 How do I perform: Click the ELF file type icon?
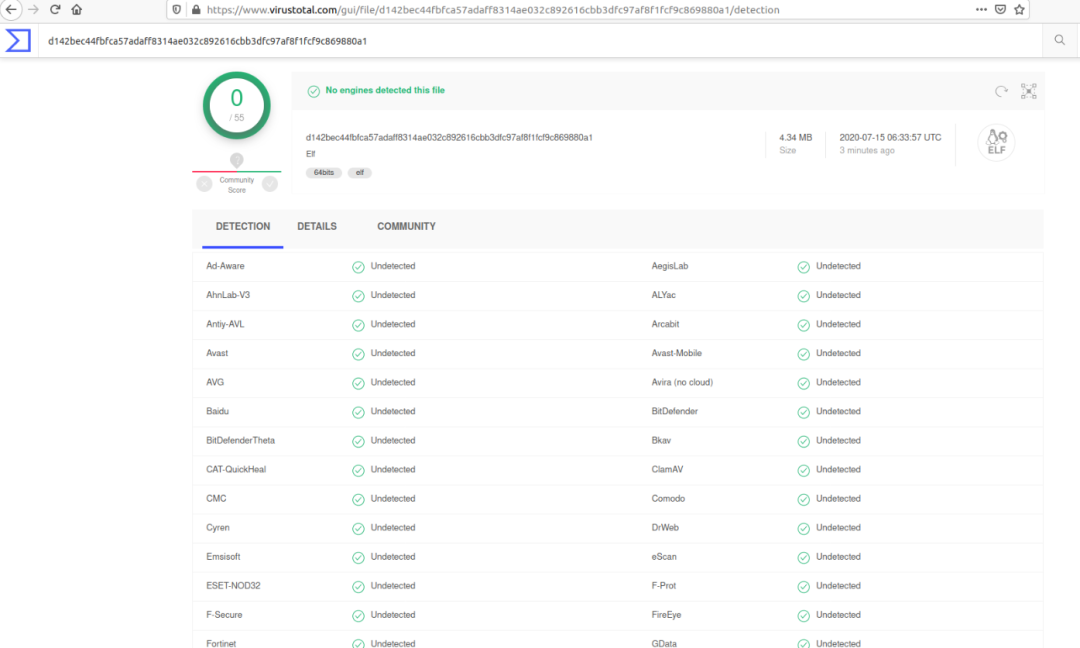pos(996,143)
